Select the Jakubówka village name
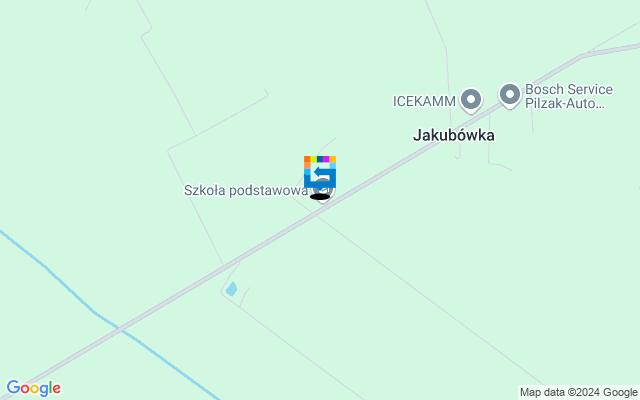The image size is (640, 400). point(453,135)
